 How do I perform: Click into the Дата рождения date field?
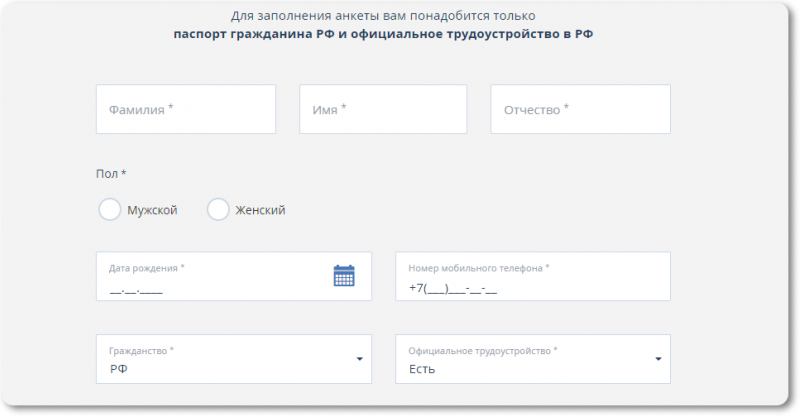coord(234,276)
